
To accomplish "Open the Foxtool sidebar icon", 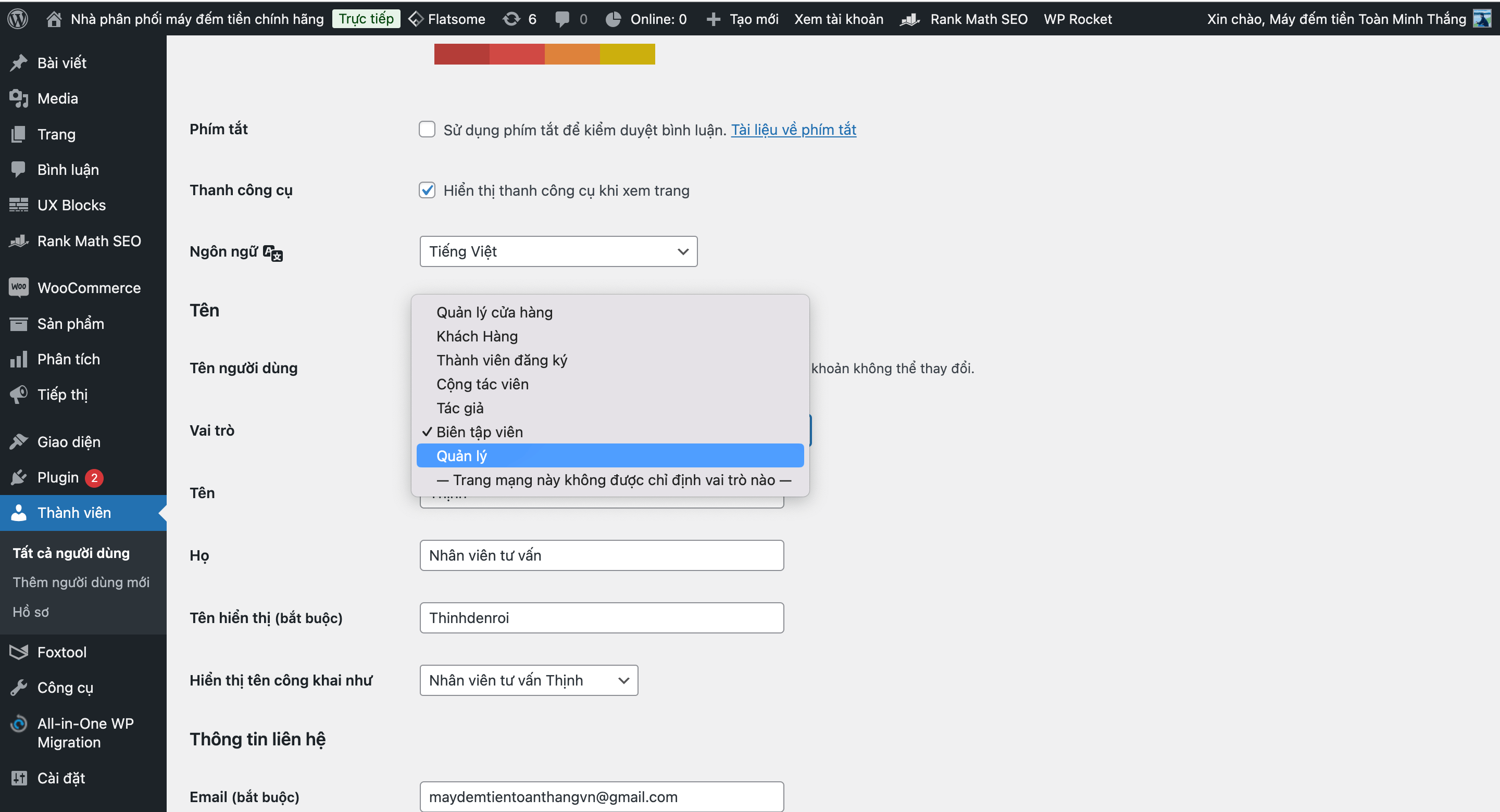I will coord(19,652).
